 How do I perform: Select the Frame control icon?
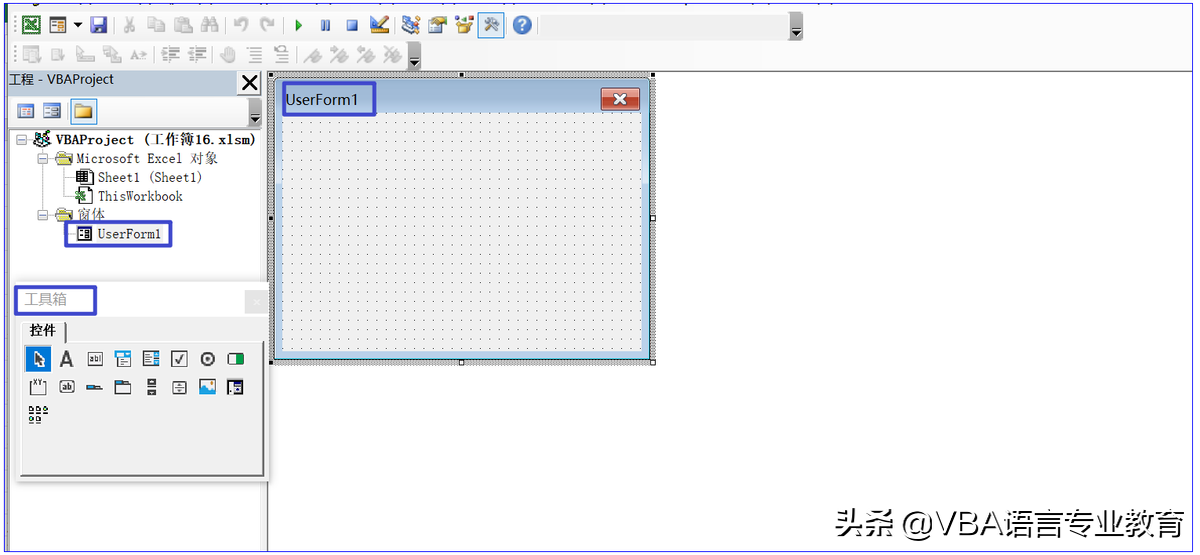click(x=39, y=387)
